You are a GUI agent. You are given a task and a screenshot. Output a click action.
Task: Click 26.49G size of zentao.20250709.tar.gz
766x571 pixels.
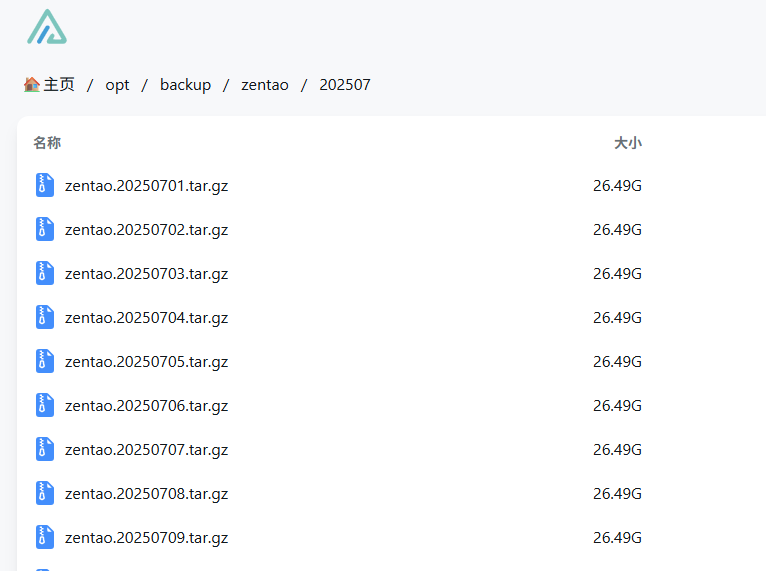(x=617, y=537)
